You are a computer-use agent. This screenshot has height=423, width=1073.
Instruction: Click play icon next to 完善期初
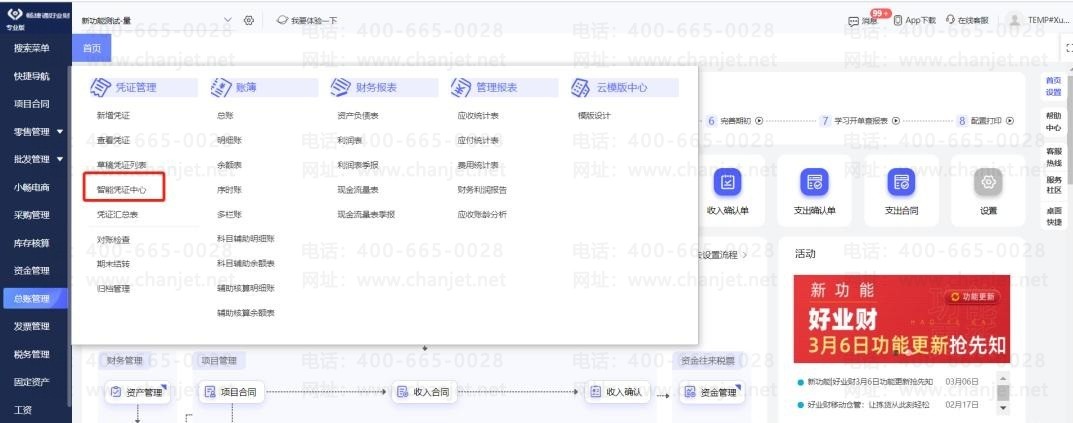[x=758, y=120]
